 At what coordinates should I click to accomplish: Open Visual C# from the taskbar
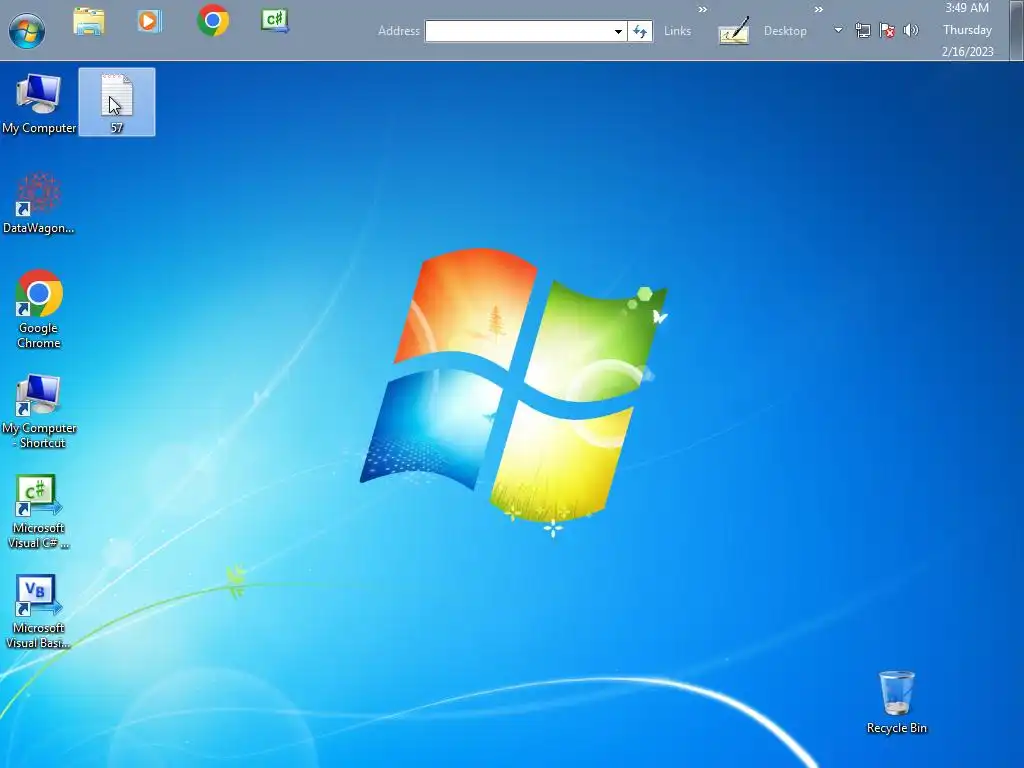click(x=275, y=21)
